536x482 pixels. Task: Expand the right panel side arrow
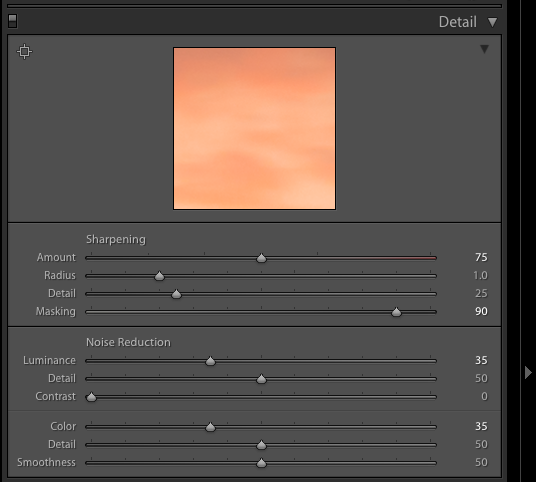(528, 372)
